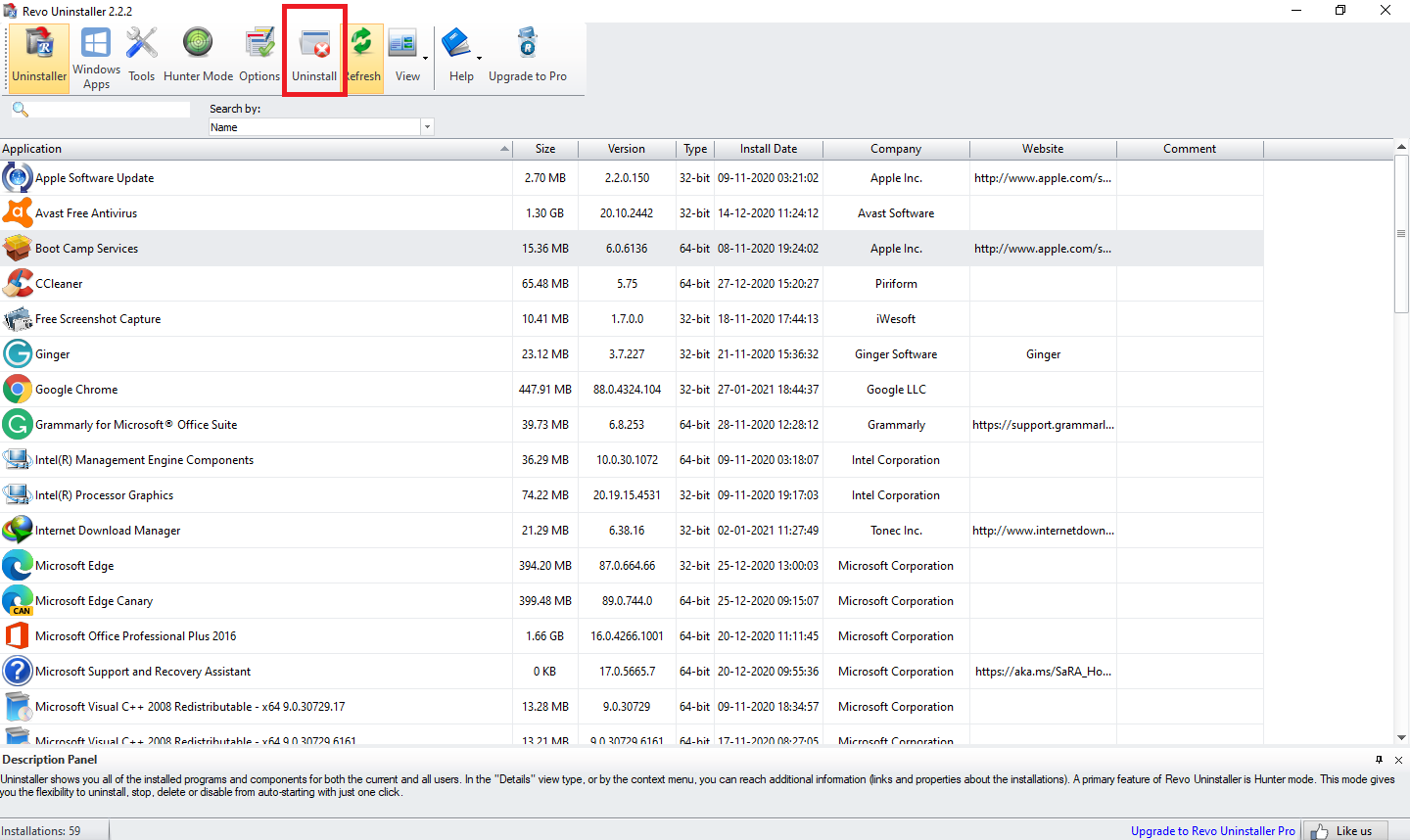Select Microsoft Edge Canary icon
Screen dimensions: 1410x840
click(18, 601)
